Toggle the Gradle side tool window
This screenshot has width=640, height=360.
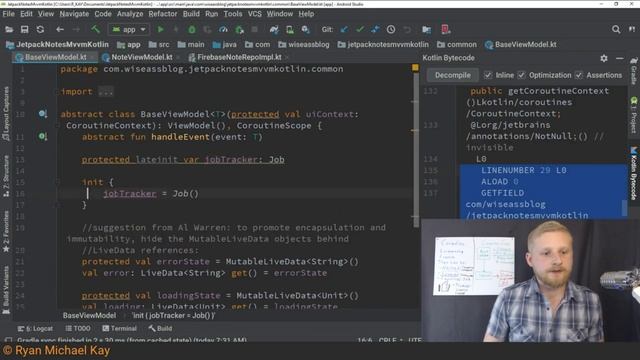pos(634,71)
